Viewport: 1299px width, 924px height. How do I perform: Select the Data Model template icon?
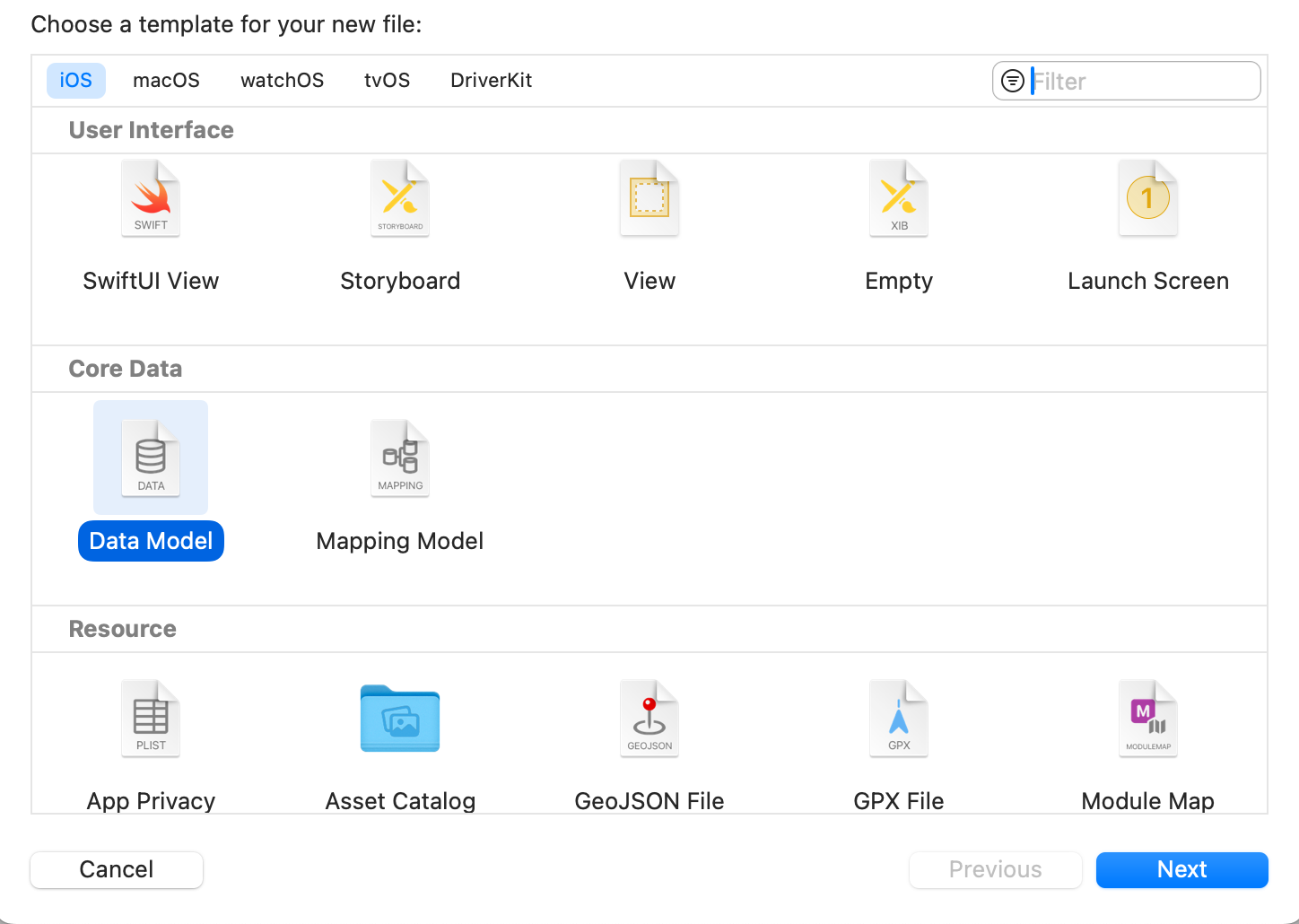[x=151, y=458]
